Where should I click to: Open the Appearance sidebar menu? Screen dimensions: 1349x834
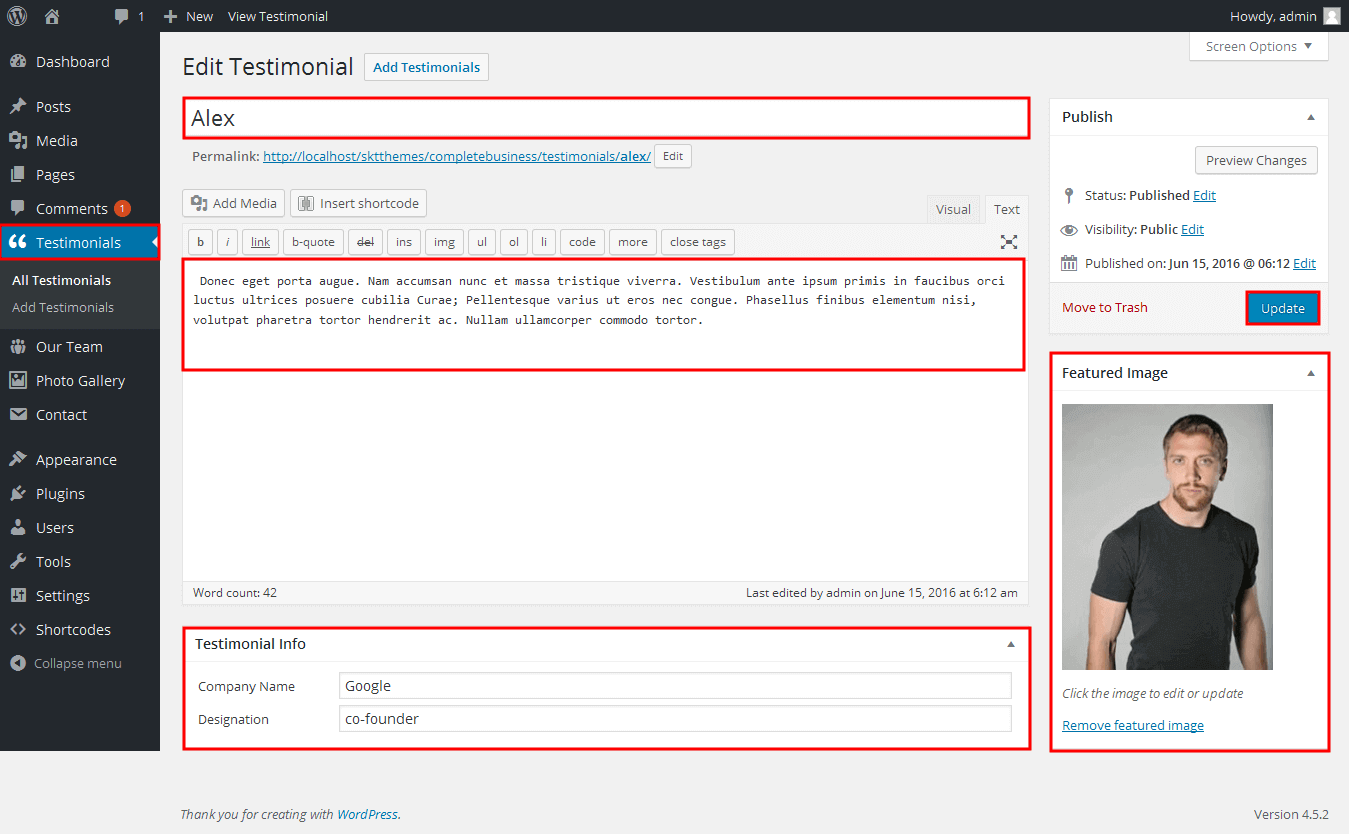pyautogui.click(x=80, y=460)
